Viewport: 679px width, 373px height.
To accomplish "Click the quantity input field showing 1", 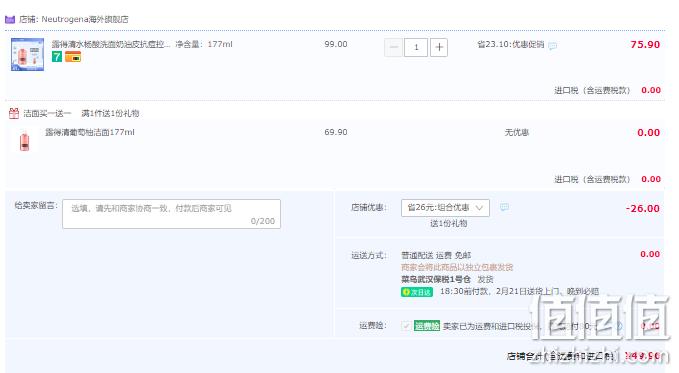I will pos(416,47).
